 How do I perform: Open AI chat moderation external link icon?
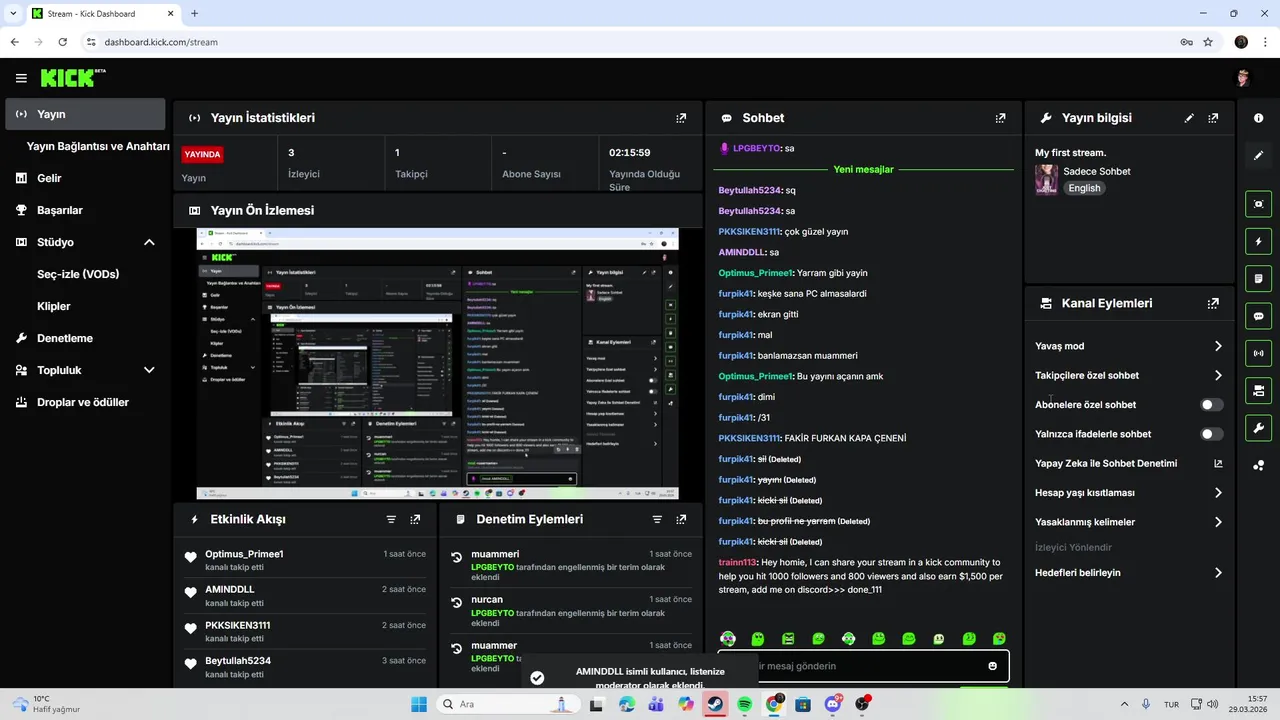click(x=1218, y=464)
